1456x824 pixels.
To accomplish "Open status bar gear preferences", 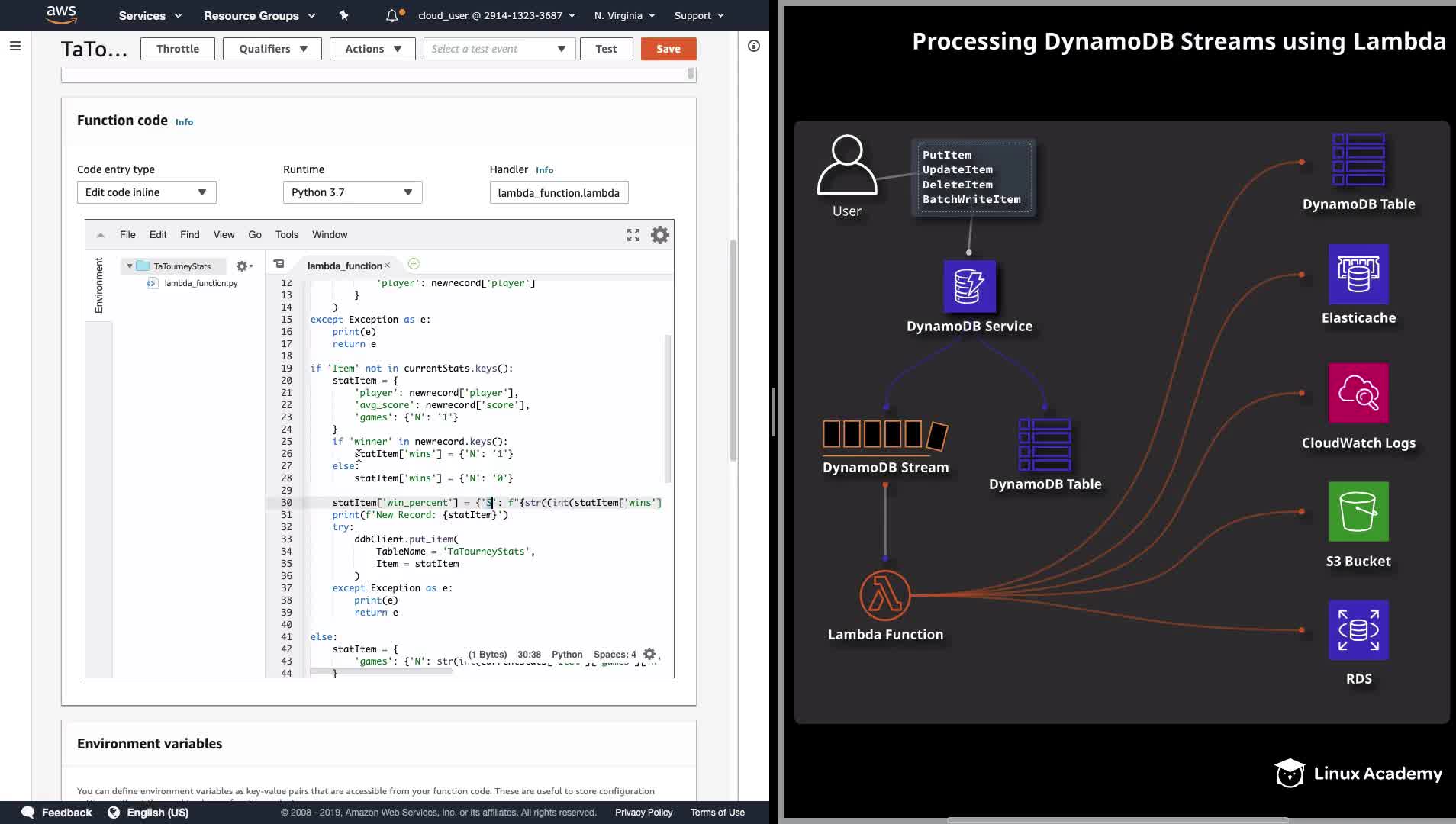I will click(x=649, y=654).
